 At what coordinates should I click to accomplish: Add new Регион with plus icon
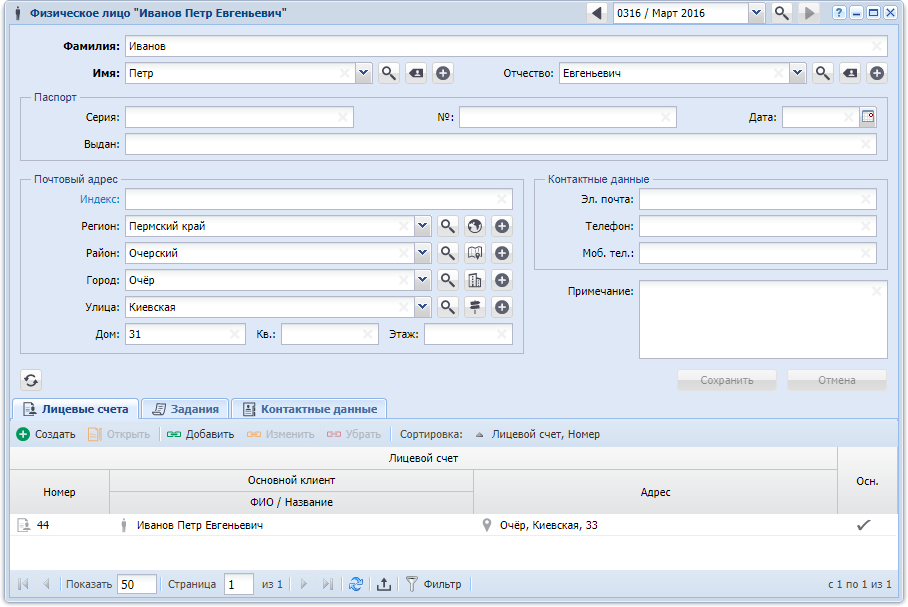click(502, 226)
